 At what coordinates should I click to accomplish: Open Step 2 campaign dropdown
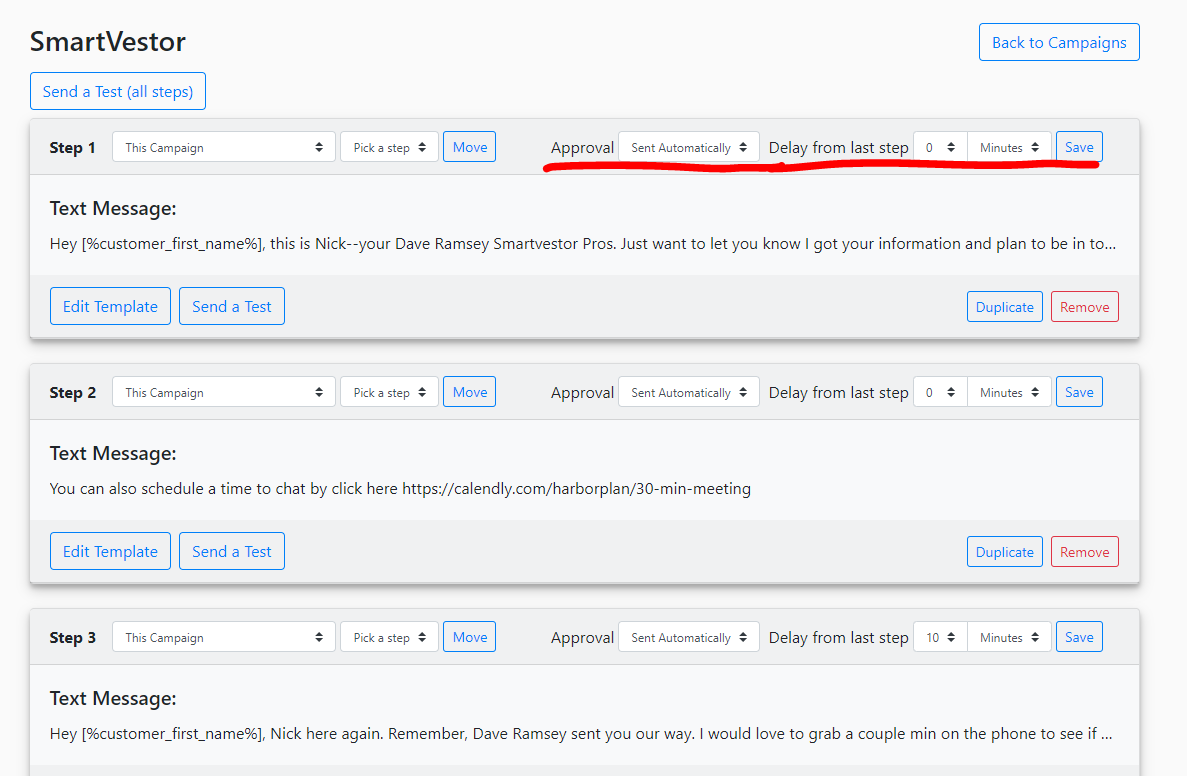(x=223, y=392)
